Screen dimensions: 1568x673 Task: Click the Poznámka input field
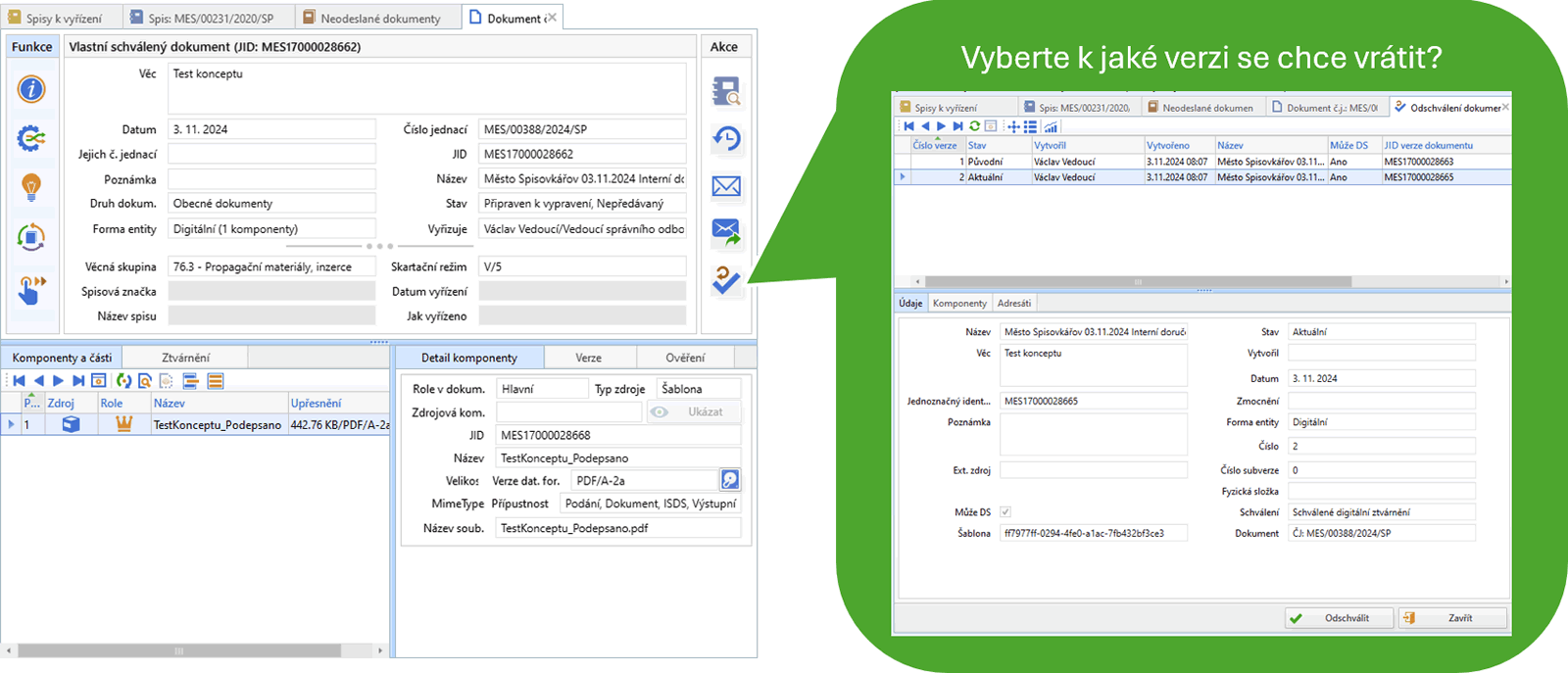tap(271, 179)
